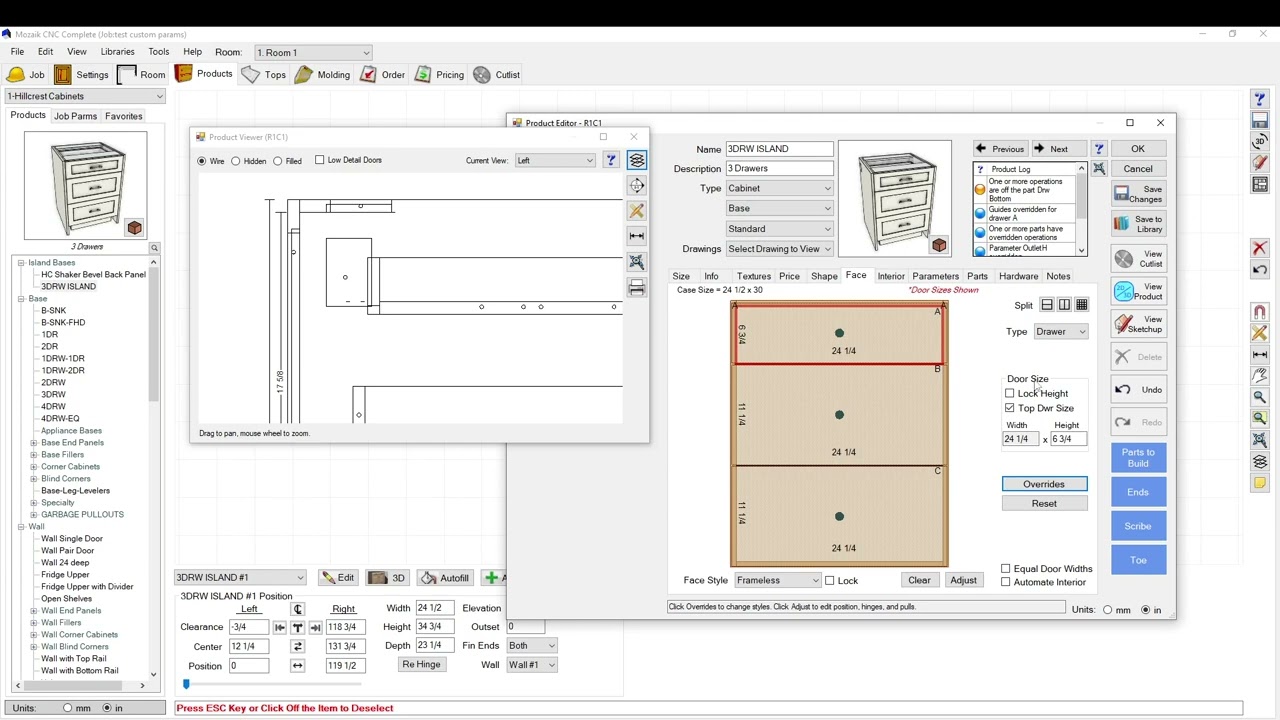This screenshot has width=1280, height=720.
Task: Open help in Product Viewer toolbar
Action: tap(611, 160)
